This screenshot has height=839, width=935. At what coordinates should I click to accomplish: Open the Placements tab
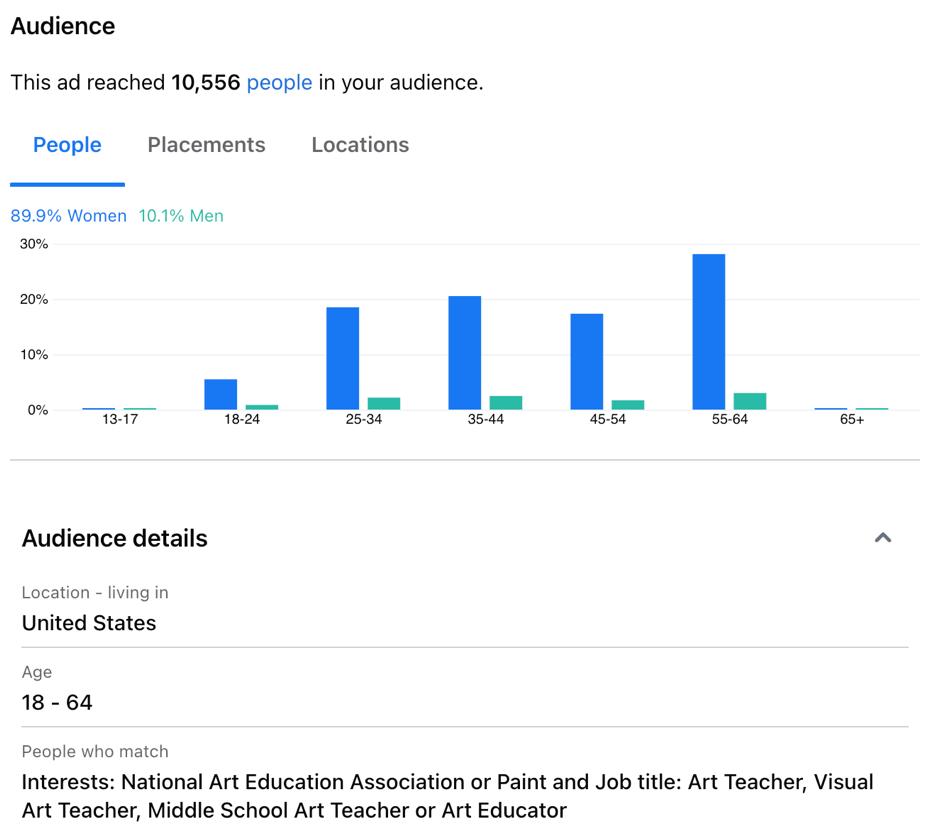[206, 145]
